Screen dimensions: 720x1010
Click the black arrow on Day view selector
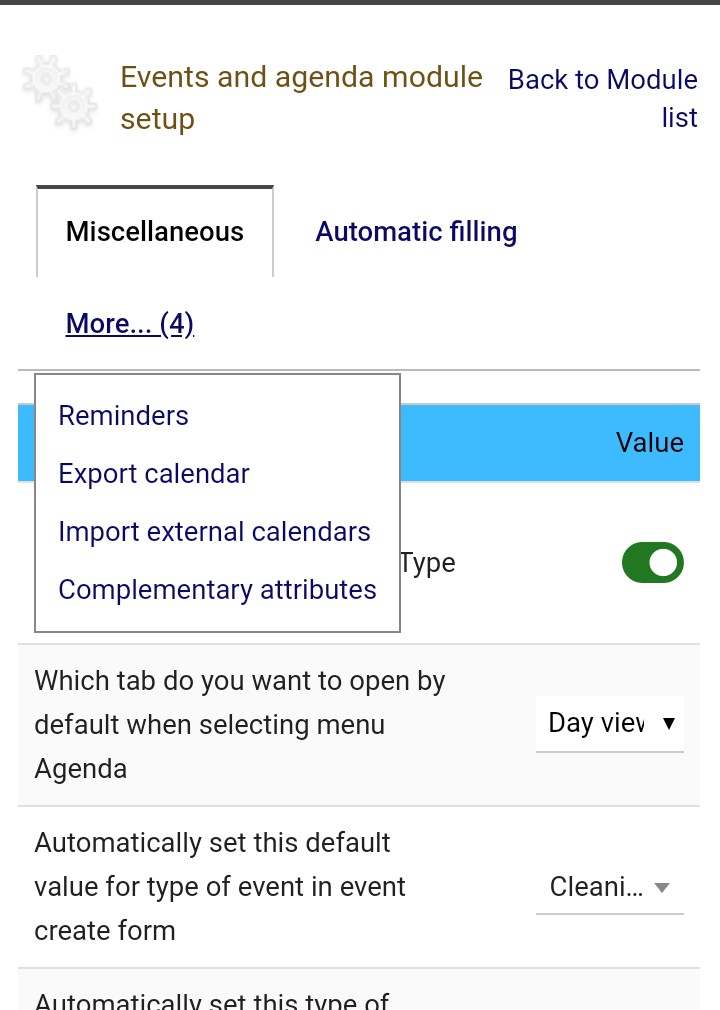point(669,723)
